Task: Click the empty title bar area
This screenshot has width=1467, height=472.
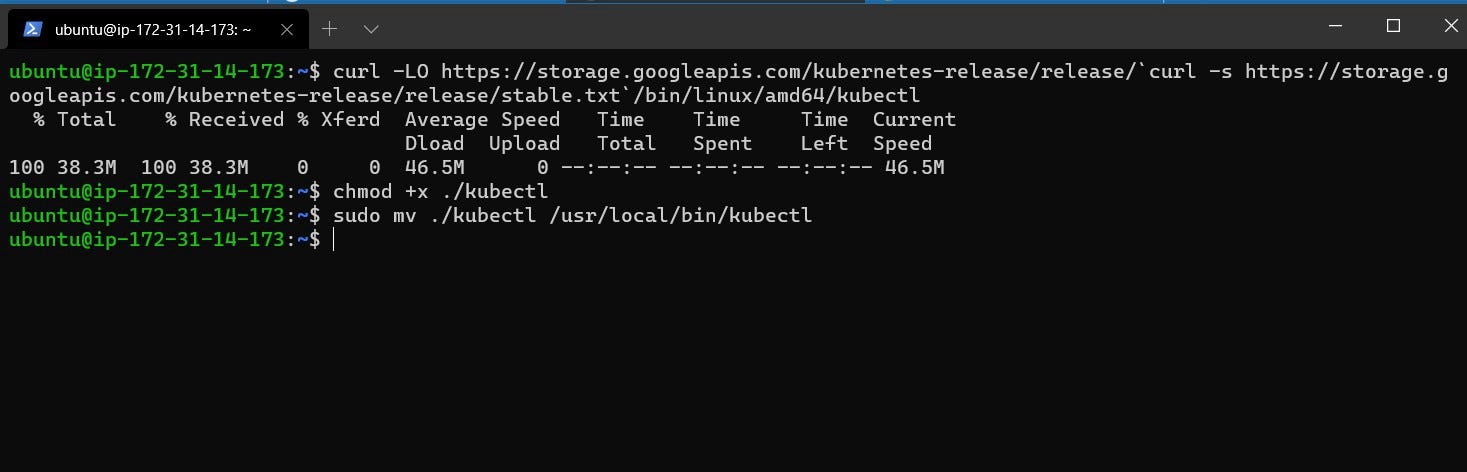Action: point(840,28)
